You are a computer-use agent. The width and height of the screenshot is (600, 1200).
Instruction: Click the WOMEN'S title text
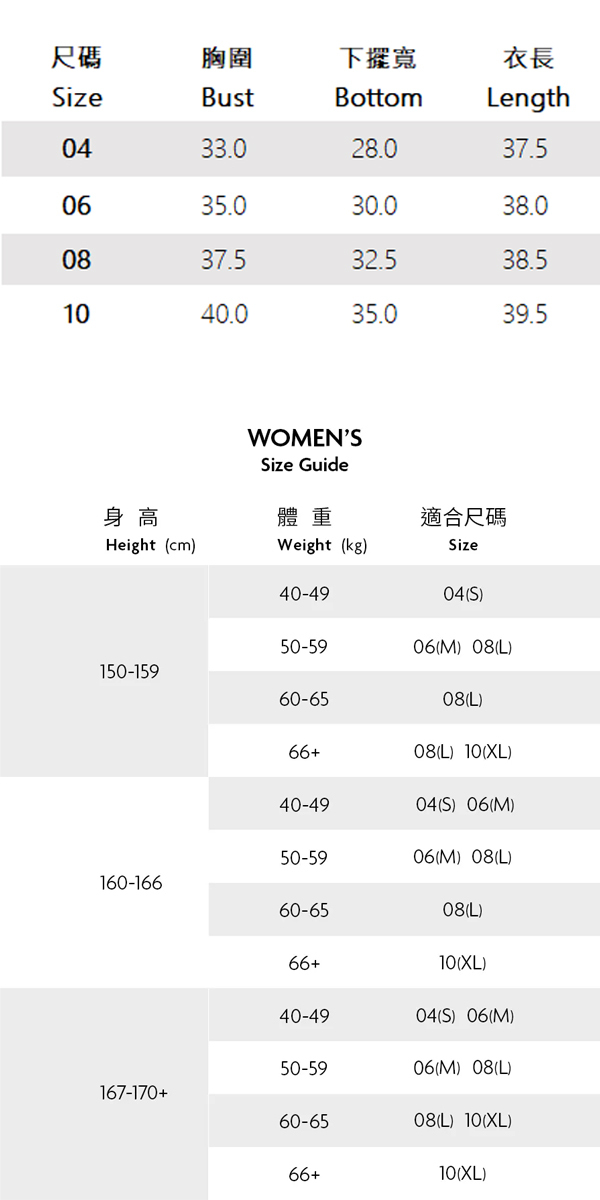[305, 438]
